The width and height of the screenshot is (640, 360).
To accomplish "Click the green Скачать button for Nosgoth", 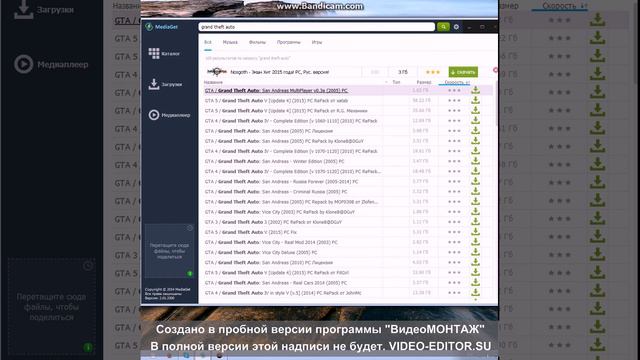I will click(x=463, y=72).
